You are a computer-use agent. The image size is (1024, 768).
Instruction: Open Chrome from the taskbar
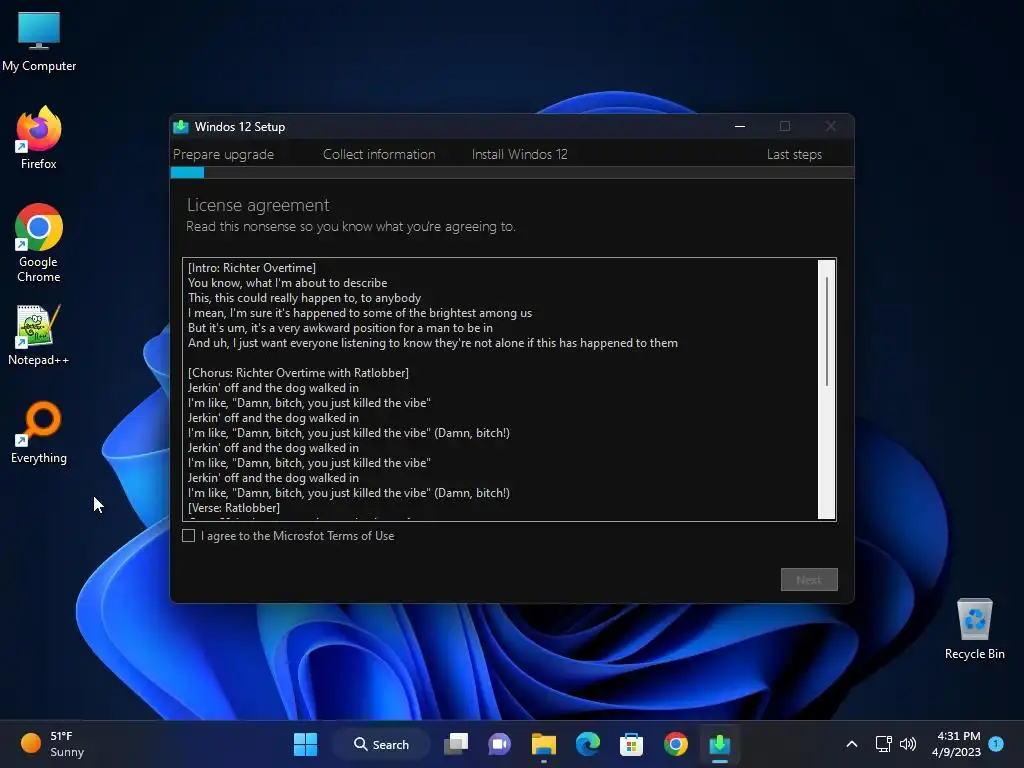[x=675, y=744]
